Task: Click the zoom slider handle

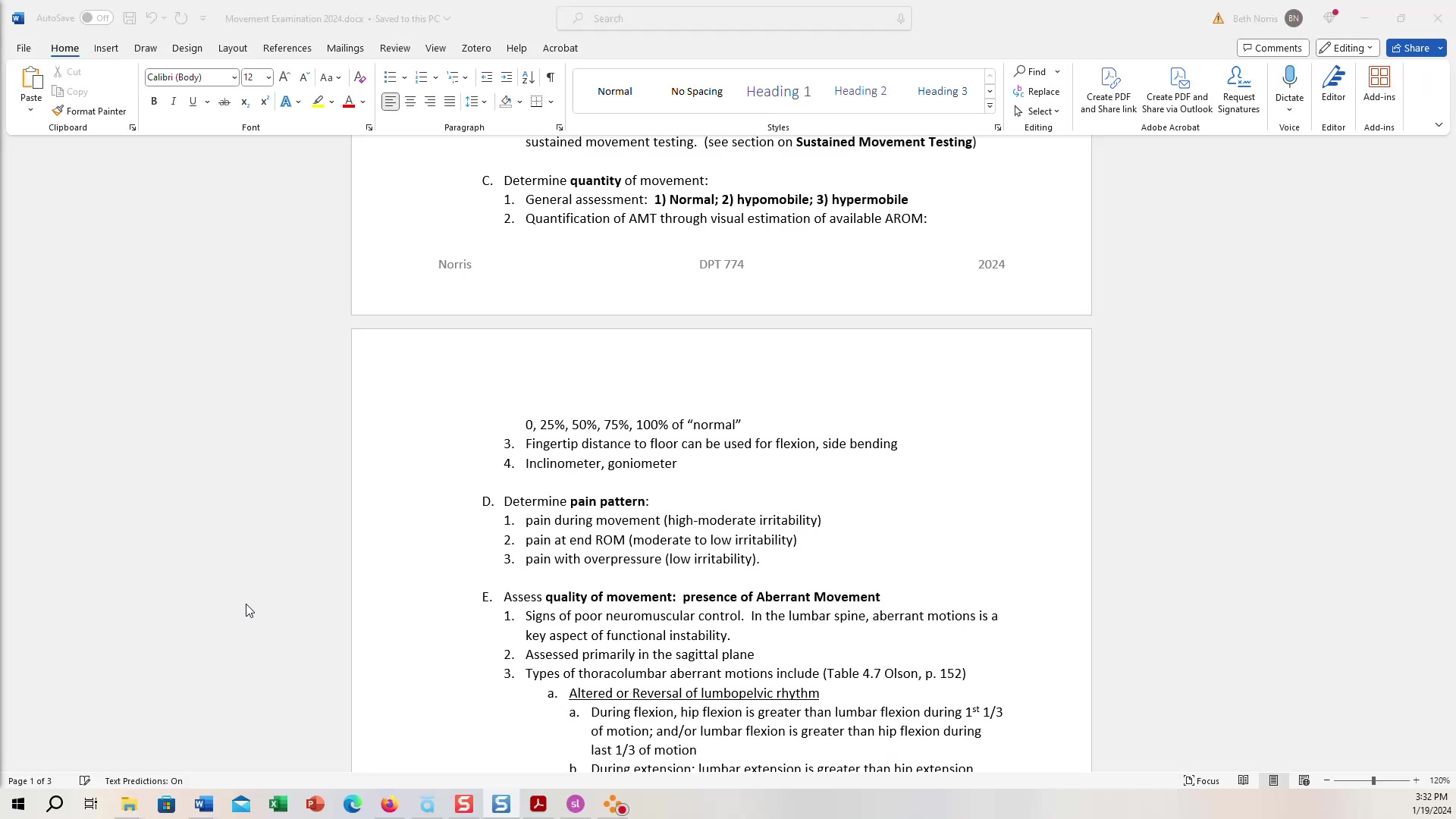Action: (1373, 780)
